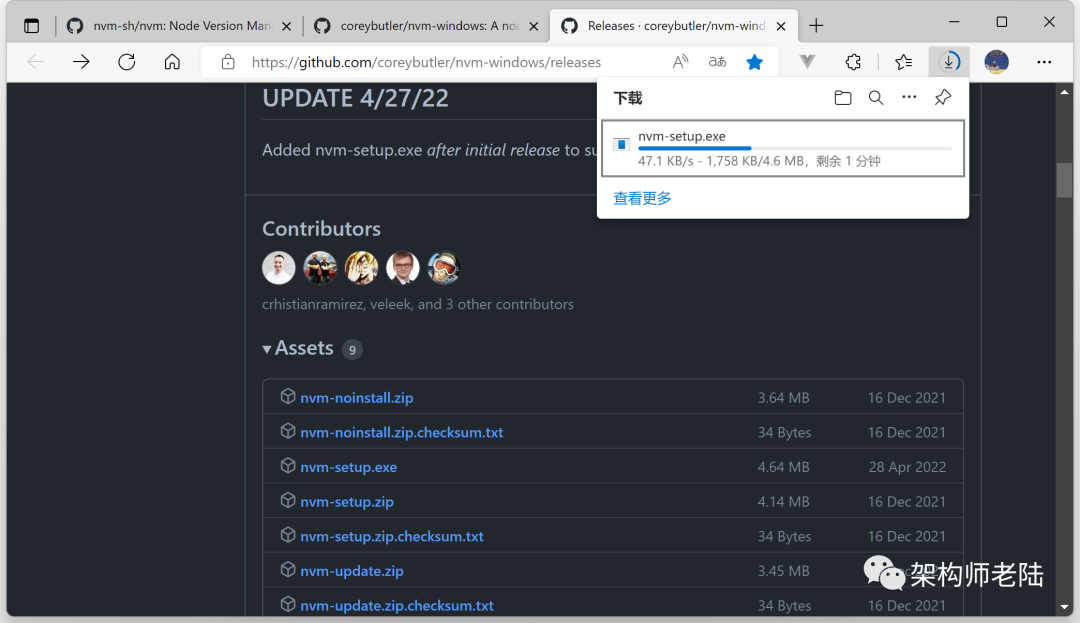
Task: Click the Assets count badge 9
Action: click(x=352, y=350)
